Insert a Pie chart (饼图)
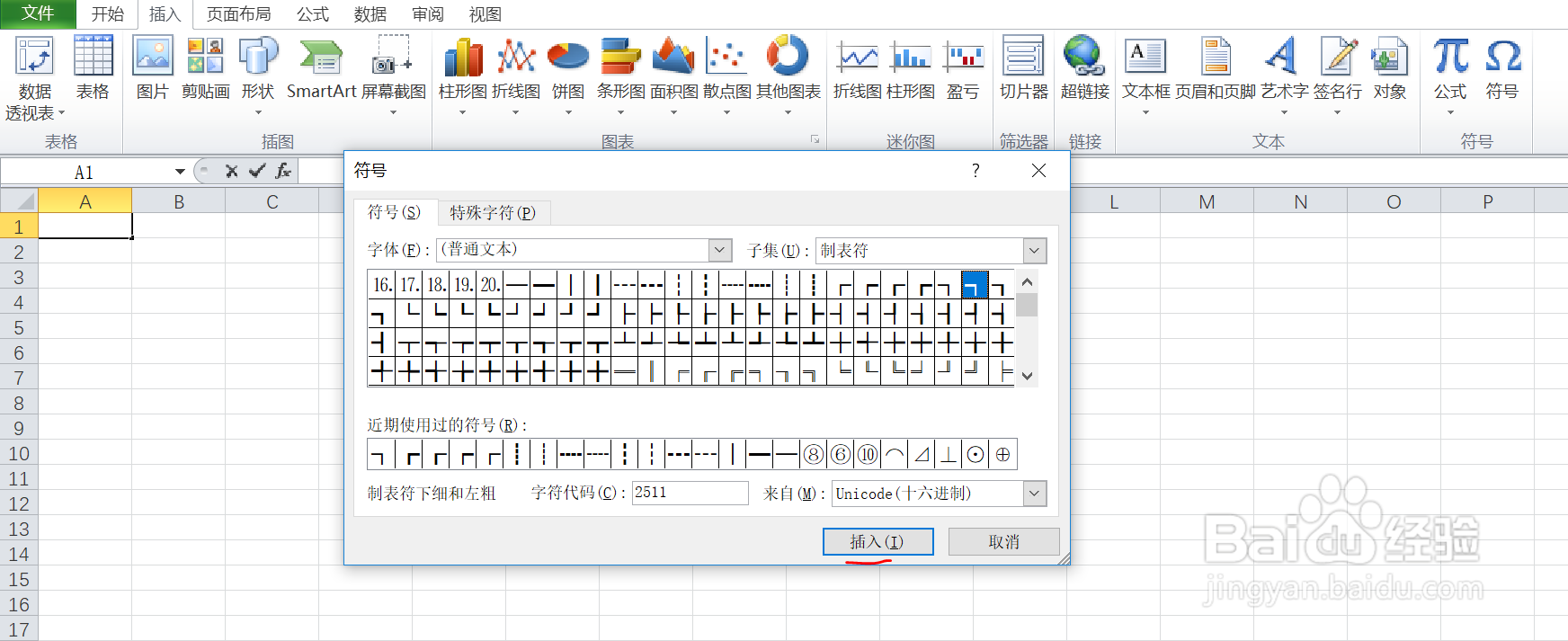 point(568,76)
